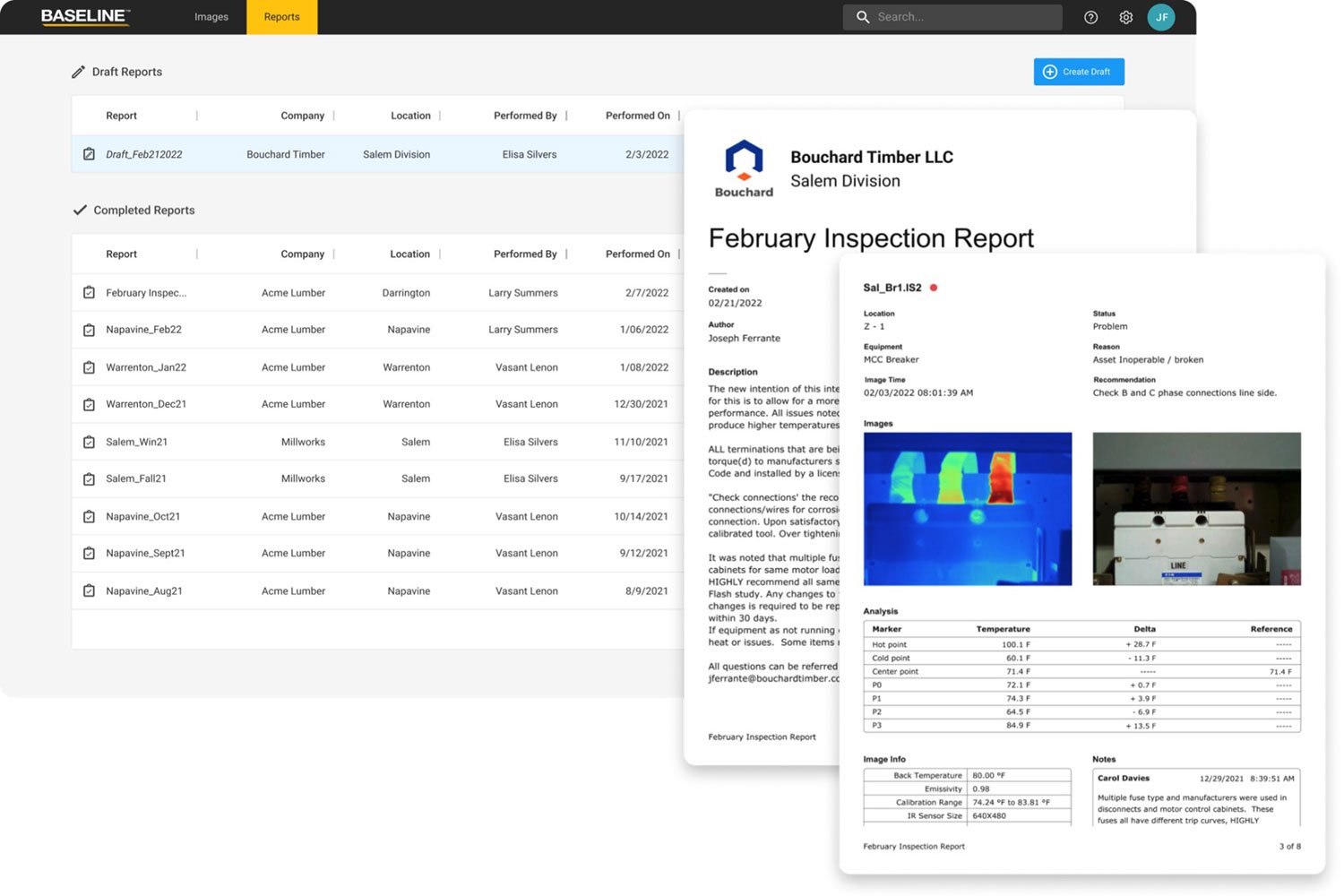This screenshot has height=896, width=1344.
Task: Click the clipboard icon next to Napavine_Oct21
Action: [89, 516]
